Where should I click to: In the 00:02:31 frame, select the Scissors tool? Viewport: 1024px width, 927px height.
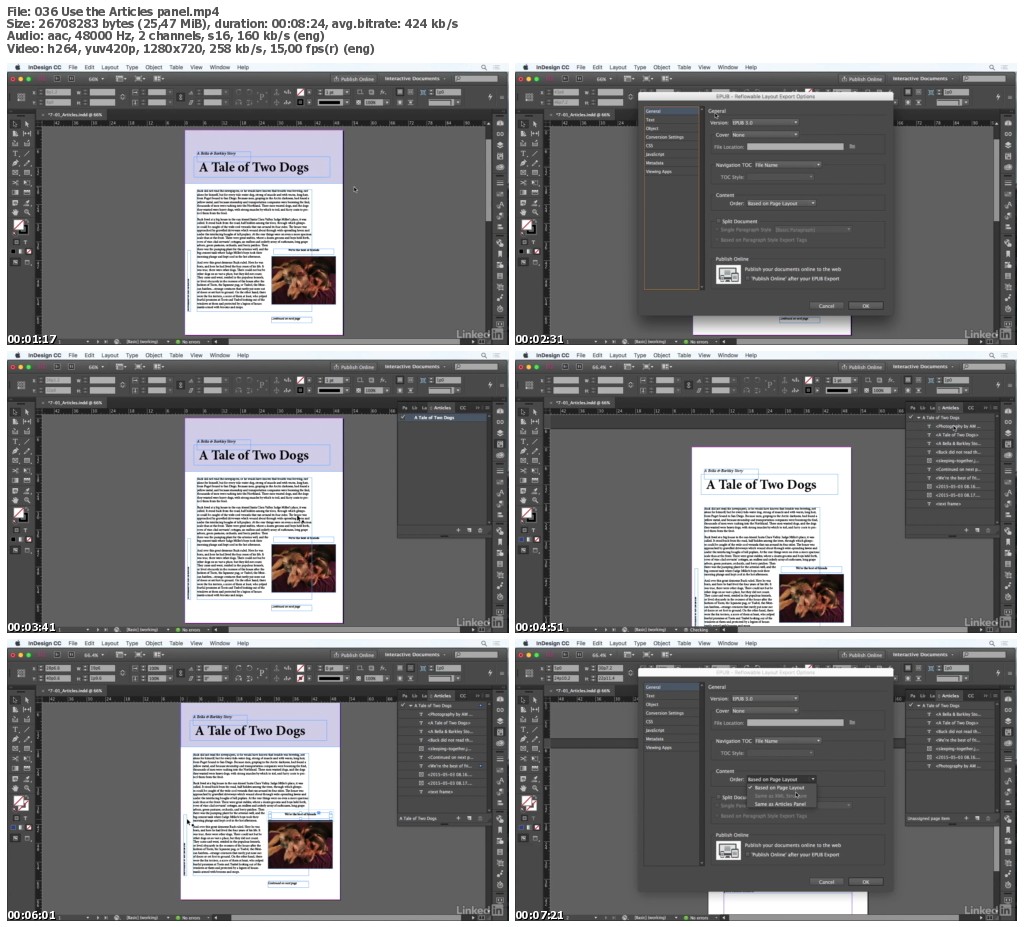[x=522, y=183]
